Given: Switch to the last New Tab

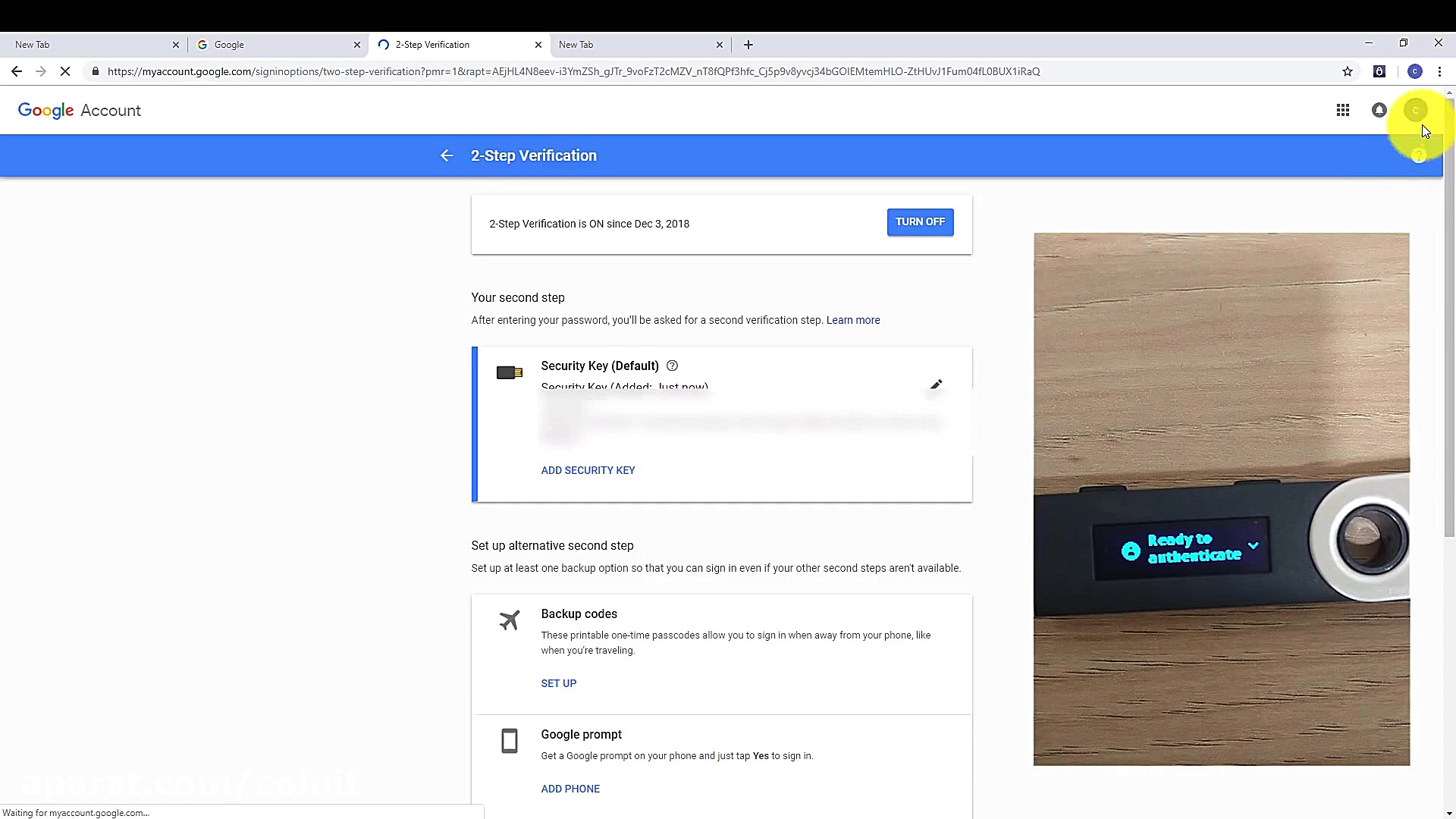Looking at the screenshot, I should point(641,45).
